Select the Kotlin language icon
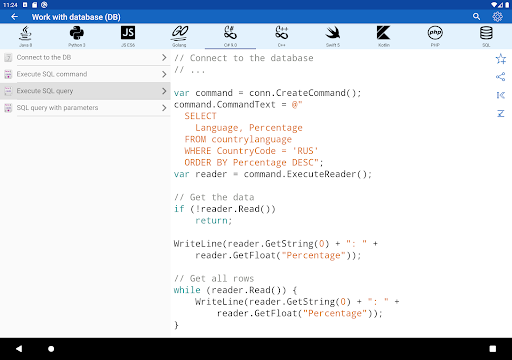Viewport: 512px width, 360px height. pos(384,36)
